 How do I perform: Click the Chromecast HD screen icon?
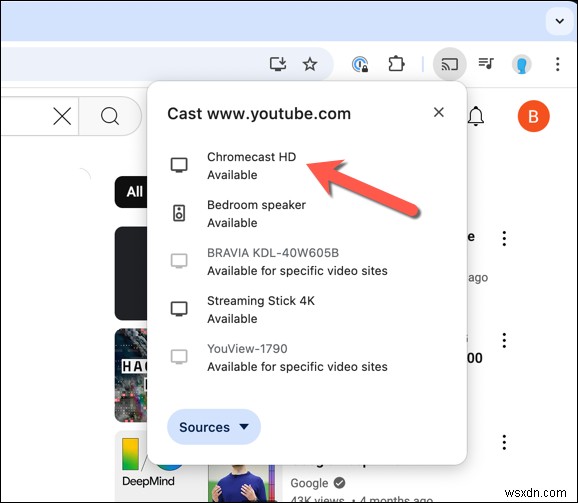pos(179,165)
